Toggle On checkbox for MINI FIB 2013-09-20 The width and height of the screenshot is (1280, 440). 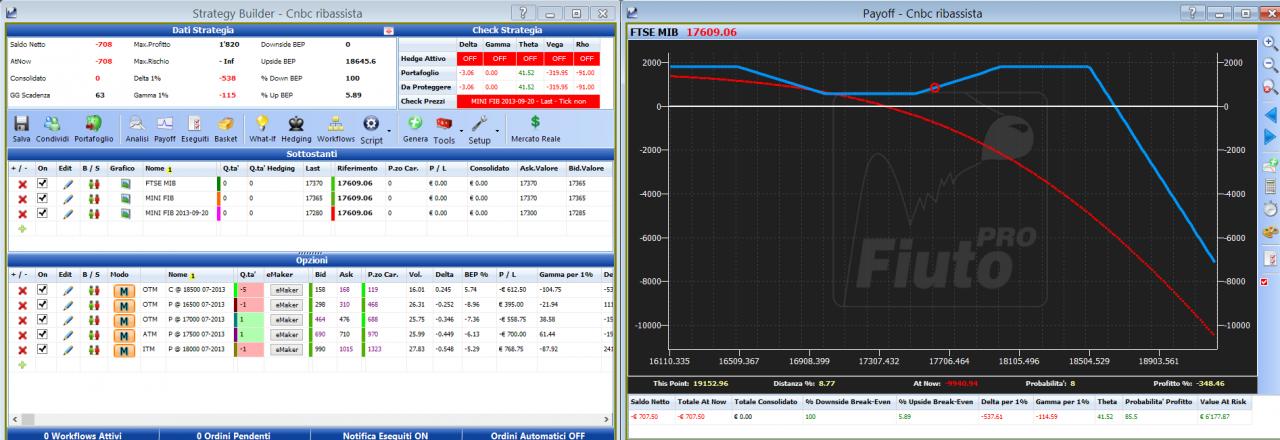click(42, 214)
